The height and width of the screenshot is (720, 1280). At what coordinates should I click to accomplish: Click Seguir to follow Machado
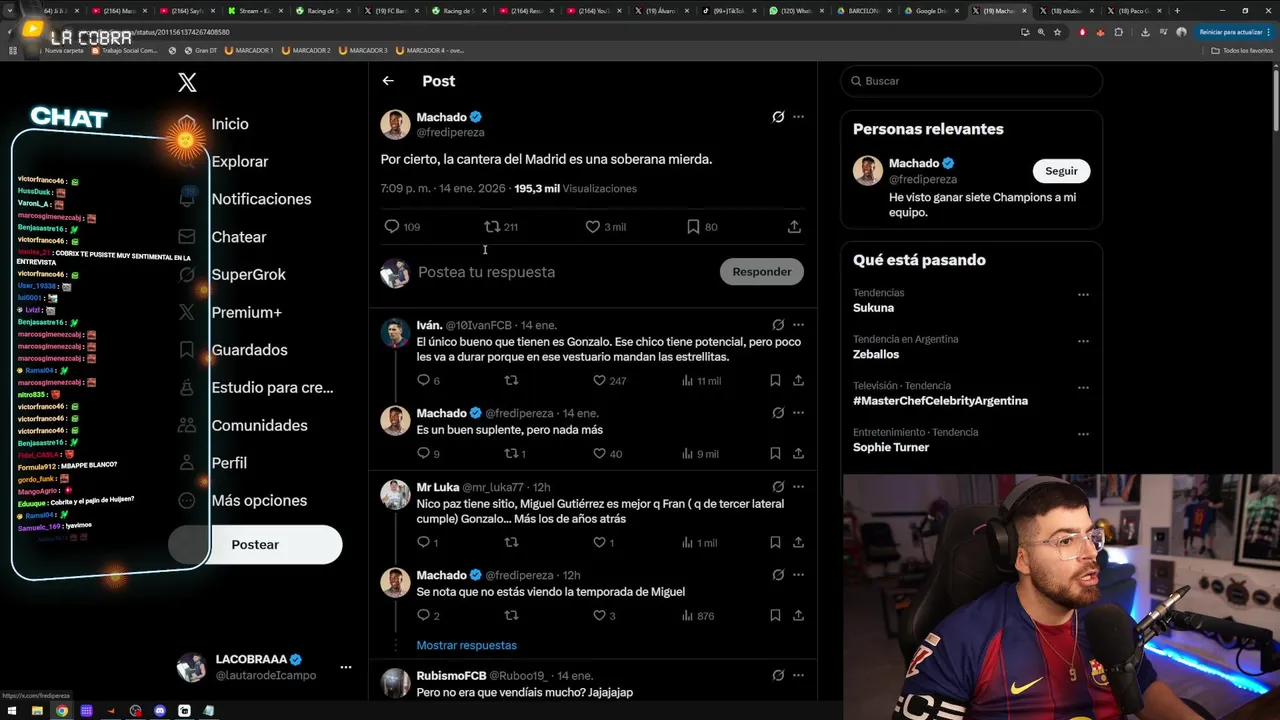pyautogui.click(x=1061, y=171)
